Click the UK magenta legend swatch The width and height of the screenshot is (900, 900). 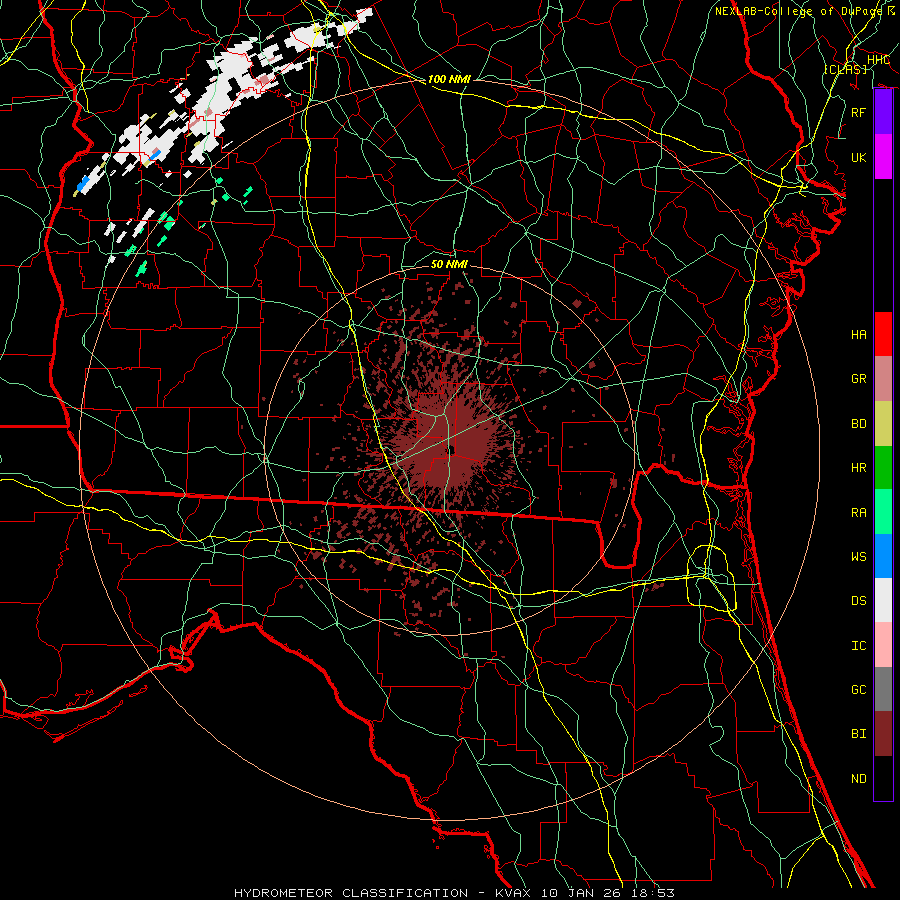click(x=883, y=157)
